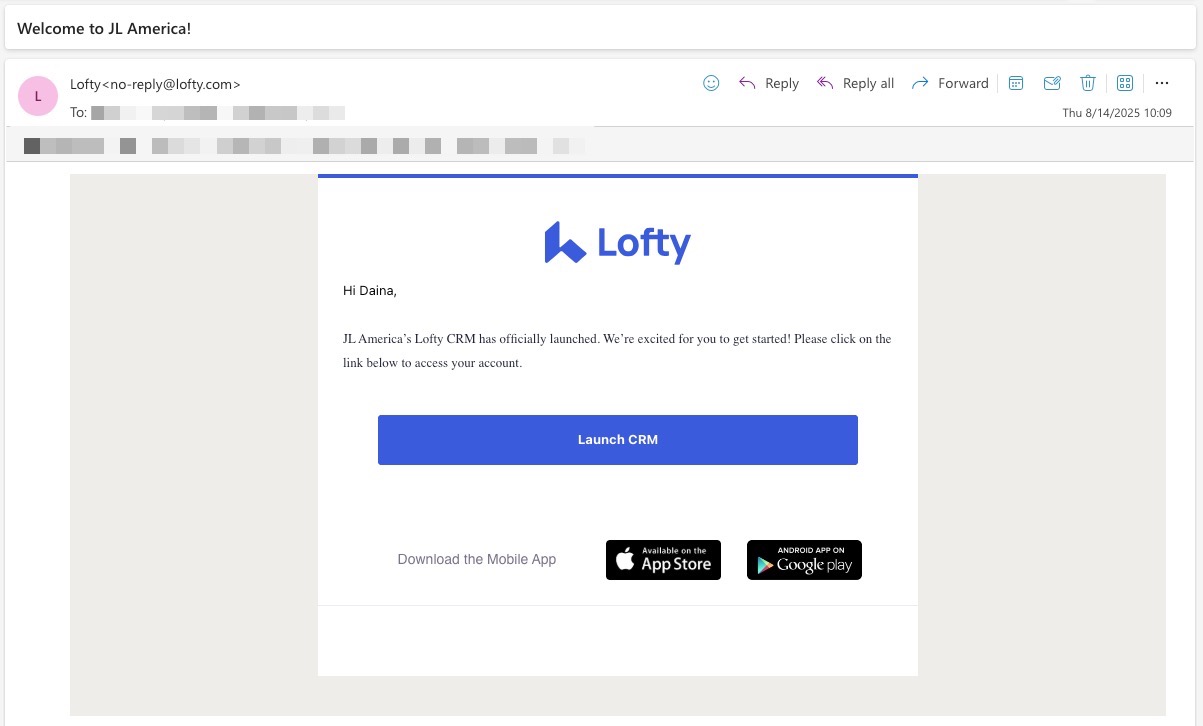This screenshot has height=726, width=1203.
Task: Click the email subject "Welcome to JL America!"
Action: [x=104, y=28]
